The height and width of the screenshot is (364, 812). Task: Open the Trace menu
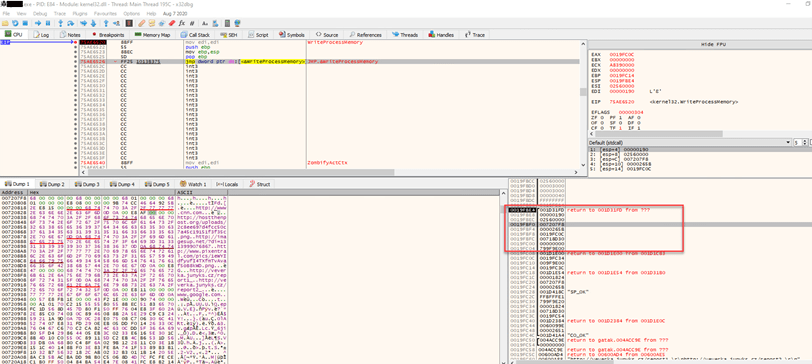point(60,13)
